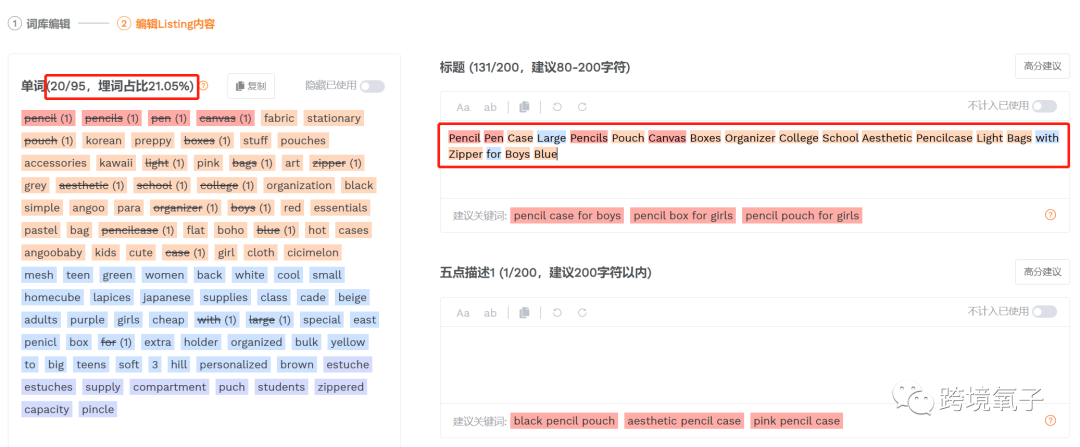
Task: Click the Aa case icon in title toolbar
Action: (463, 107)
